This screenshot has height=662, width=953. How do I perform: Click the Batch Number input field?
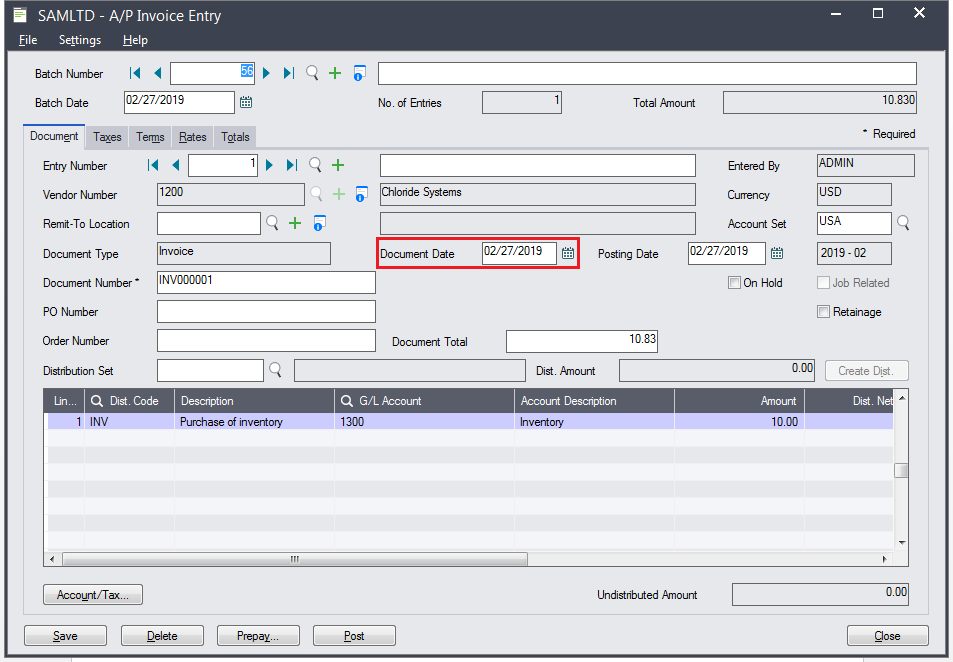pos(212,73)
